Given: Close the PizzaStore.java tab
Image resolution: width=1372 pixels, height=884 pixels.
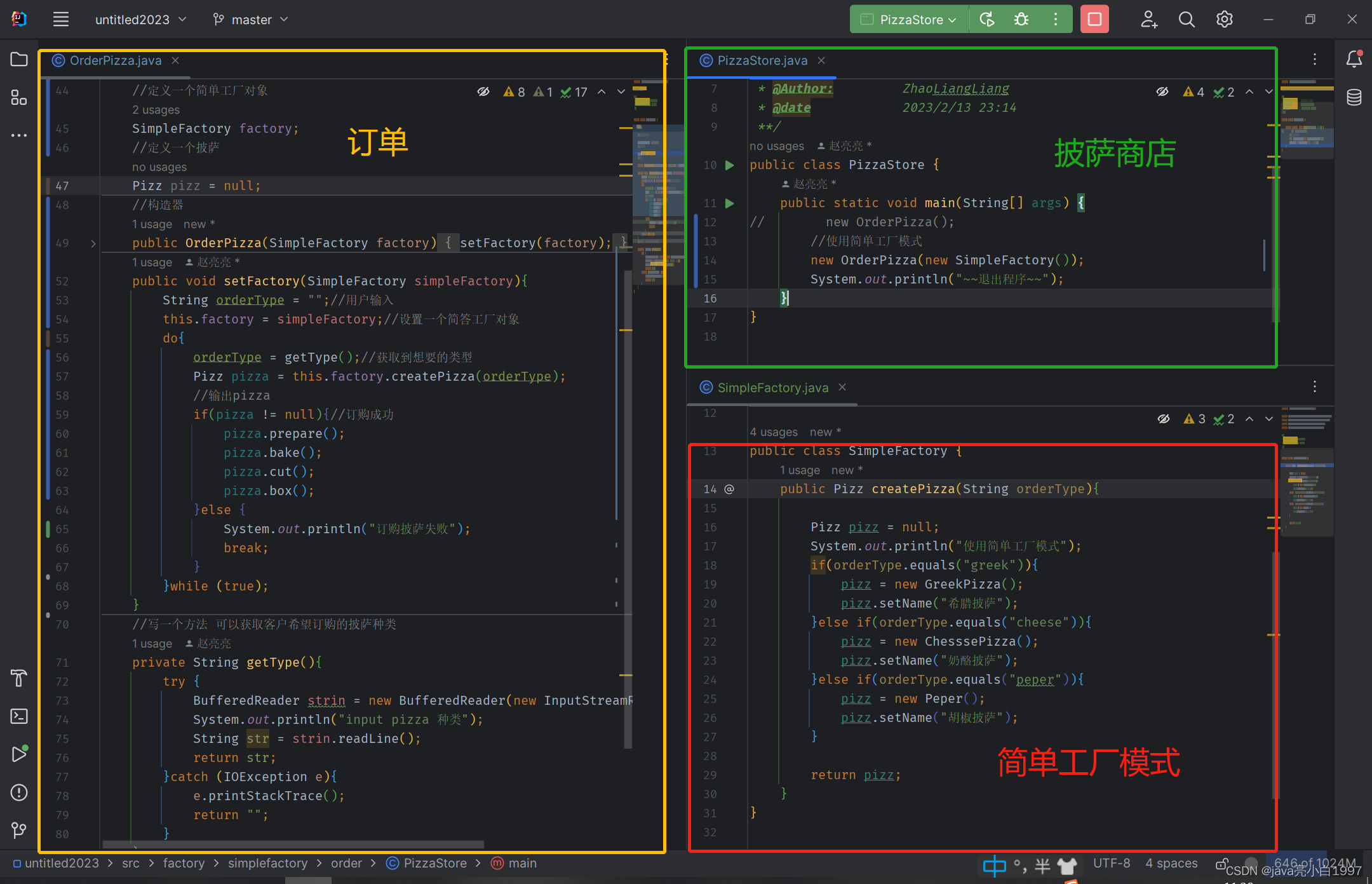Looking at the screenshot, I should pos(821,60).
